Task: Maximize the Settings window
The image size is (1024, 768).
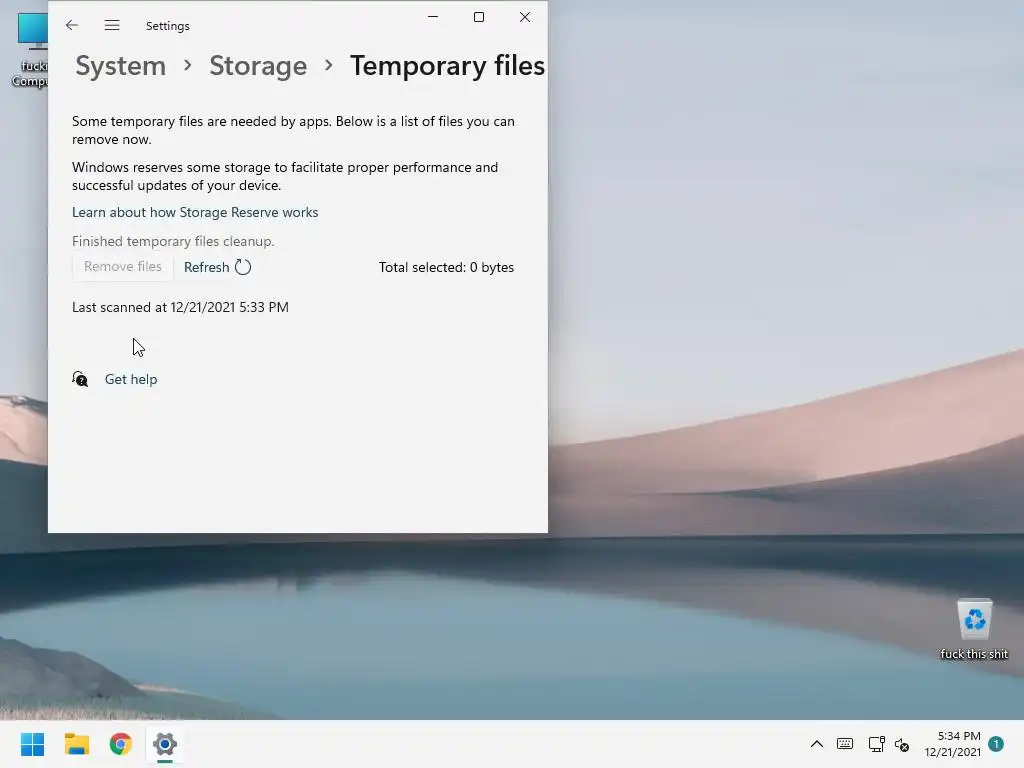Action: click(479, 17)
